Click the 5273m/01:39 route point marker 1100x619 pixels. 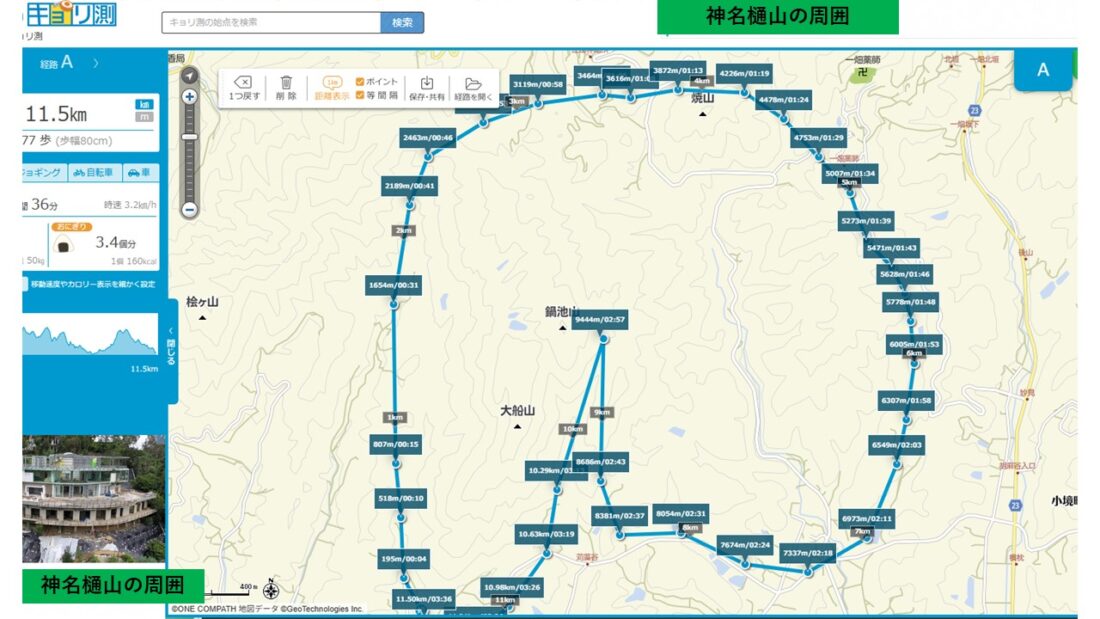pyautogui.click(x=866, y=221)
